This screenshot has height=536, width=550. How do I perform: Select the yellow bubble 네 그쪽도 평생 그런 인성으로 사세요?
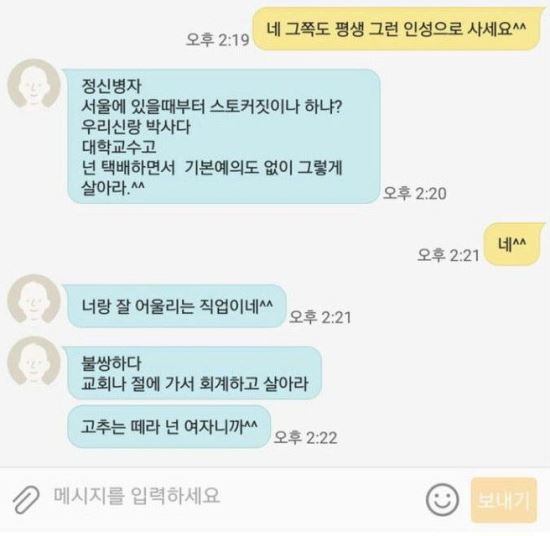click(x=398, y=29)
